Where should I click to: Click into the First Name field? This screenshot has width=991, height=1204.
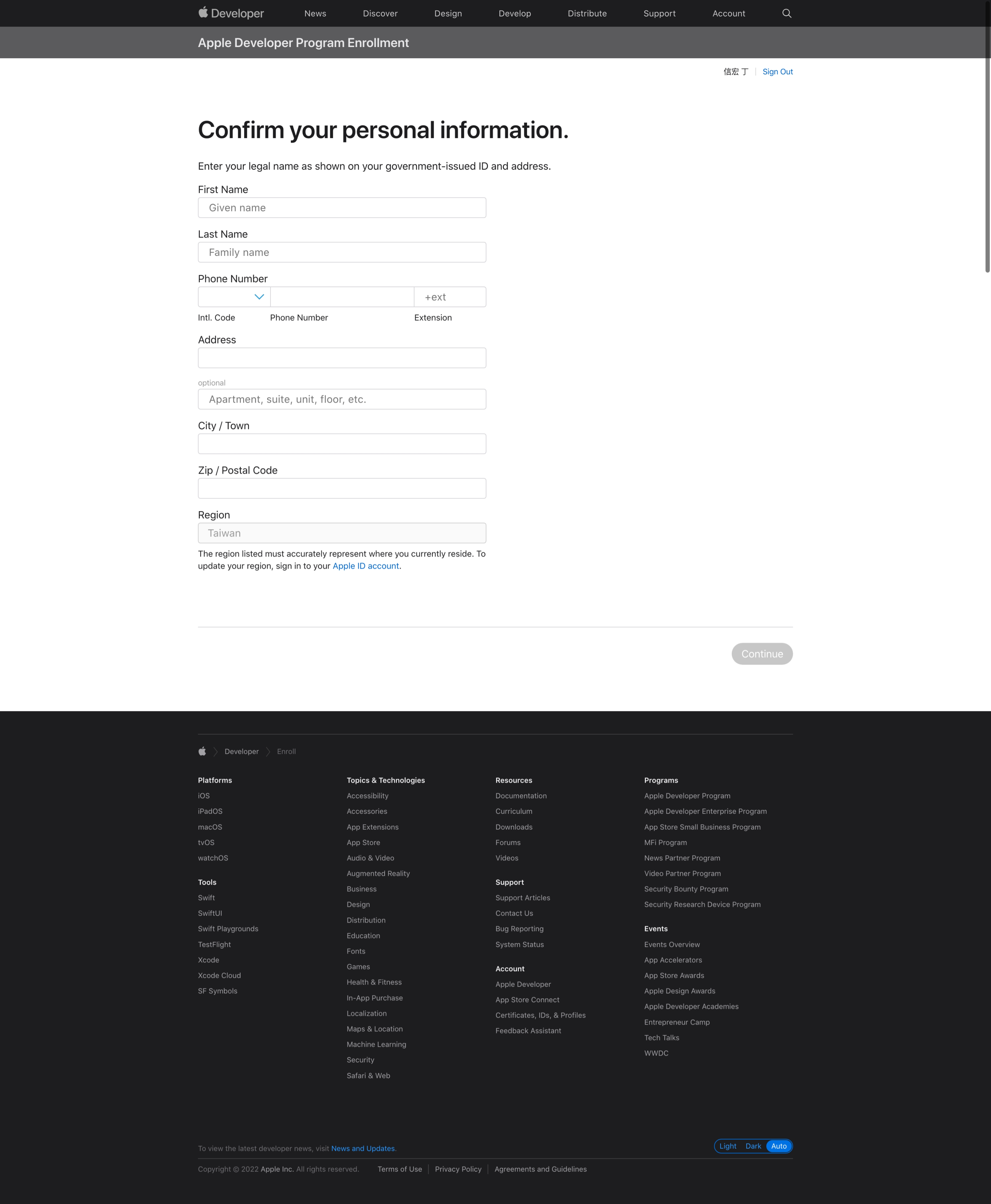click(x=342, y=208)
